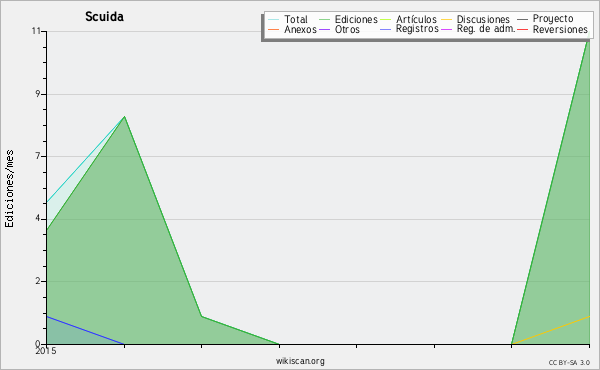Screen dimensions: 600x370
Task: Click the 2015 x-axis label
Action: point(46,351)
